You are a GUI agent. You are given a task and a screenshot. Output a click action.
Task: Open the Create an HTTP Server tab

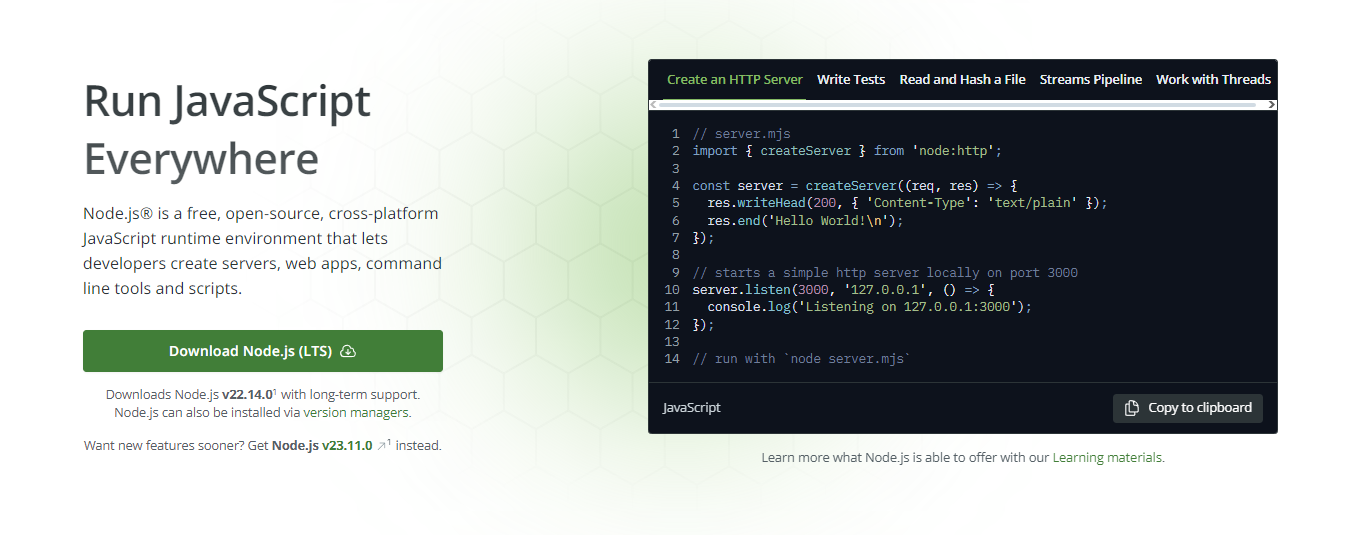735,79
